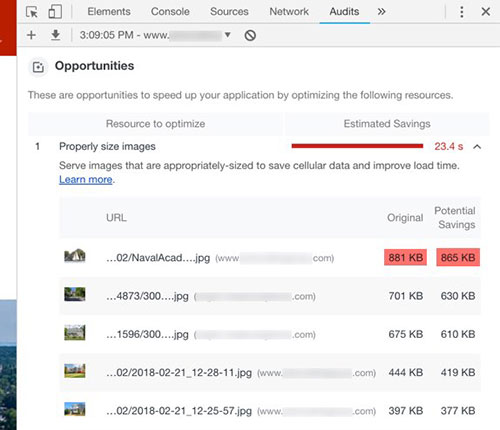The width and height of the screenshot is (500, 430).
Task: Open the Elements tab
Action: (109, 12)
